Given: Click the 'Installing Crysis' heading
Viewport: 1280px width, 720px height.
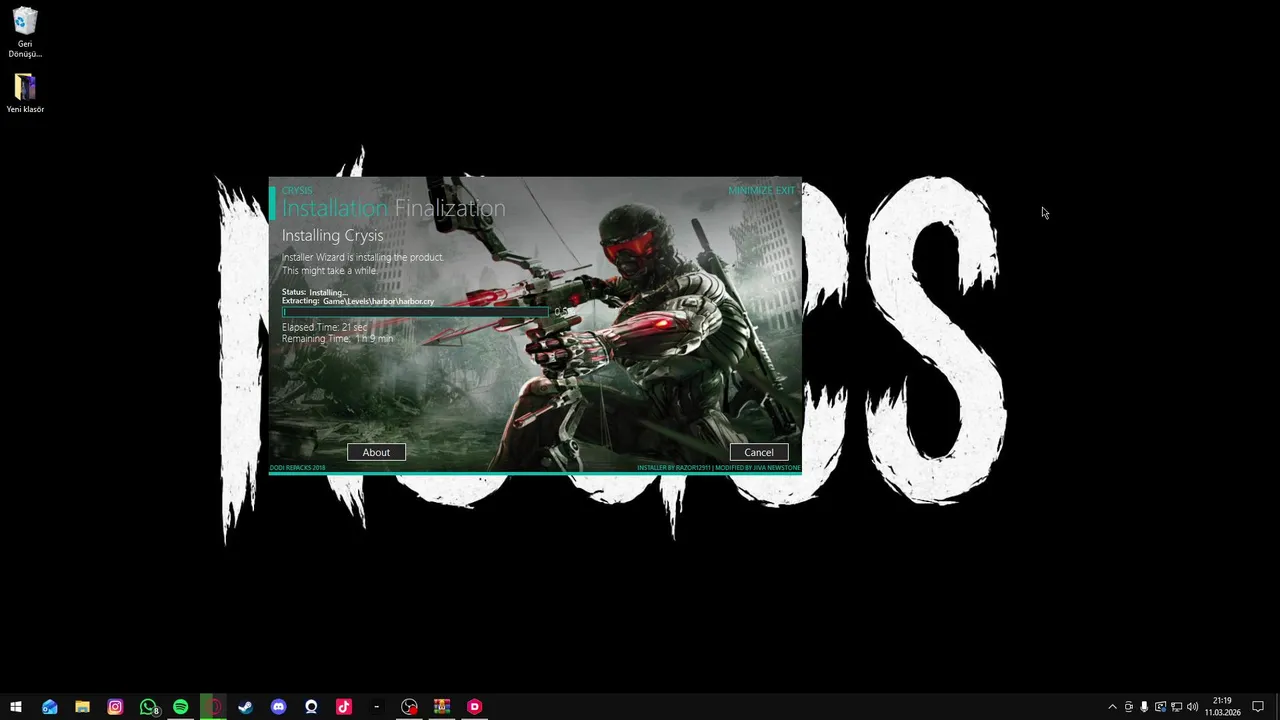Looking at the screenshot, I should (332, 236).
